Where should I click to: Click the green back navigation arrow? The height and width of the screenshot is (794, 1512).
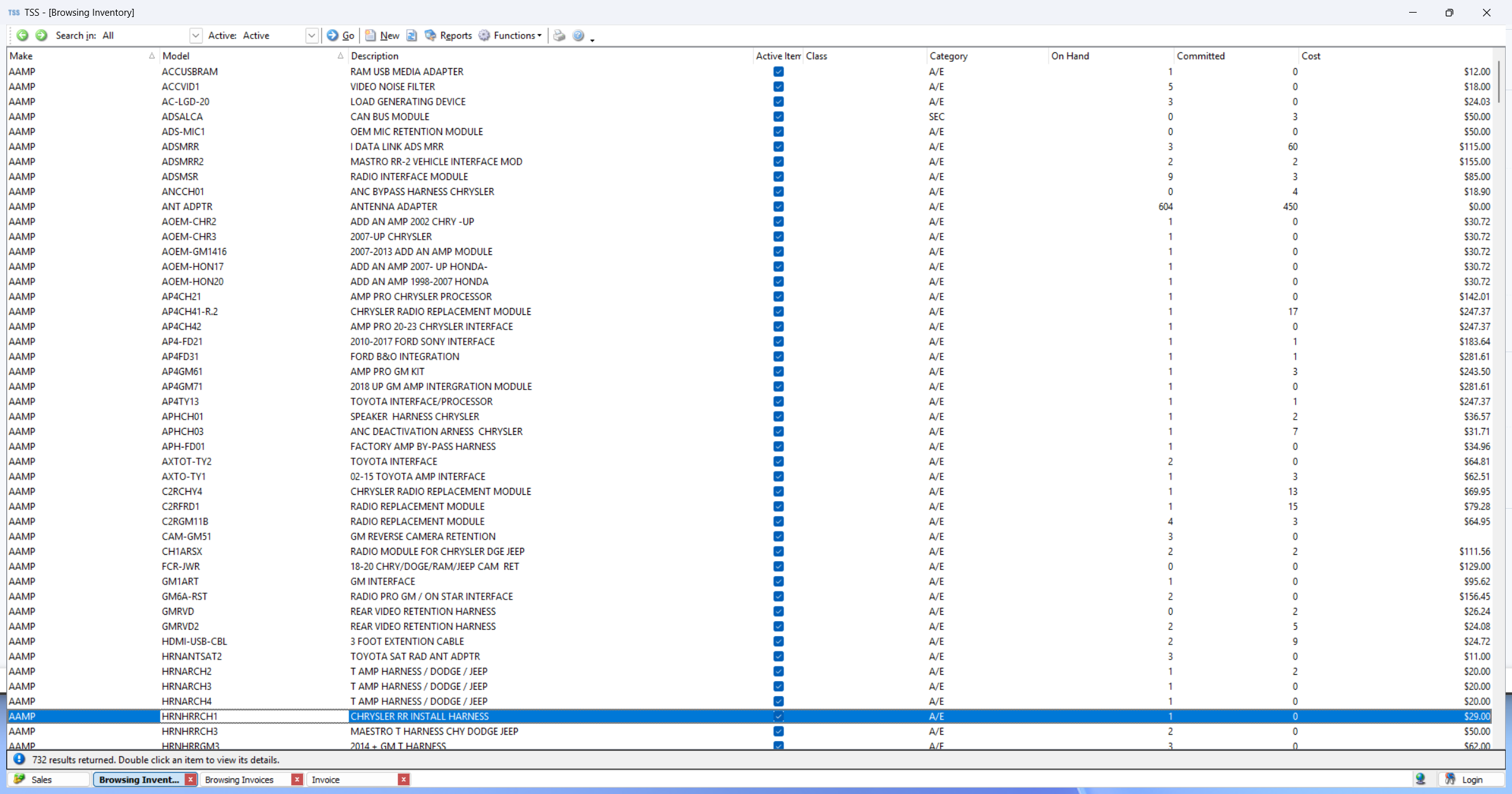[22, 35]
